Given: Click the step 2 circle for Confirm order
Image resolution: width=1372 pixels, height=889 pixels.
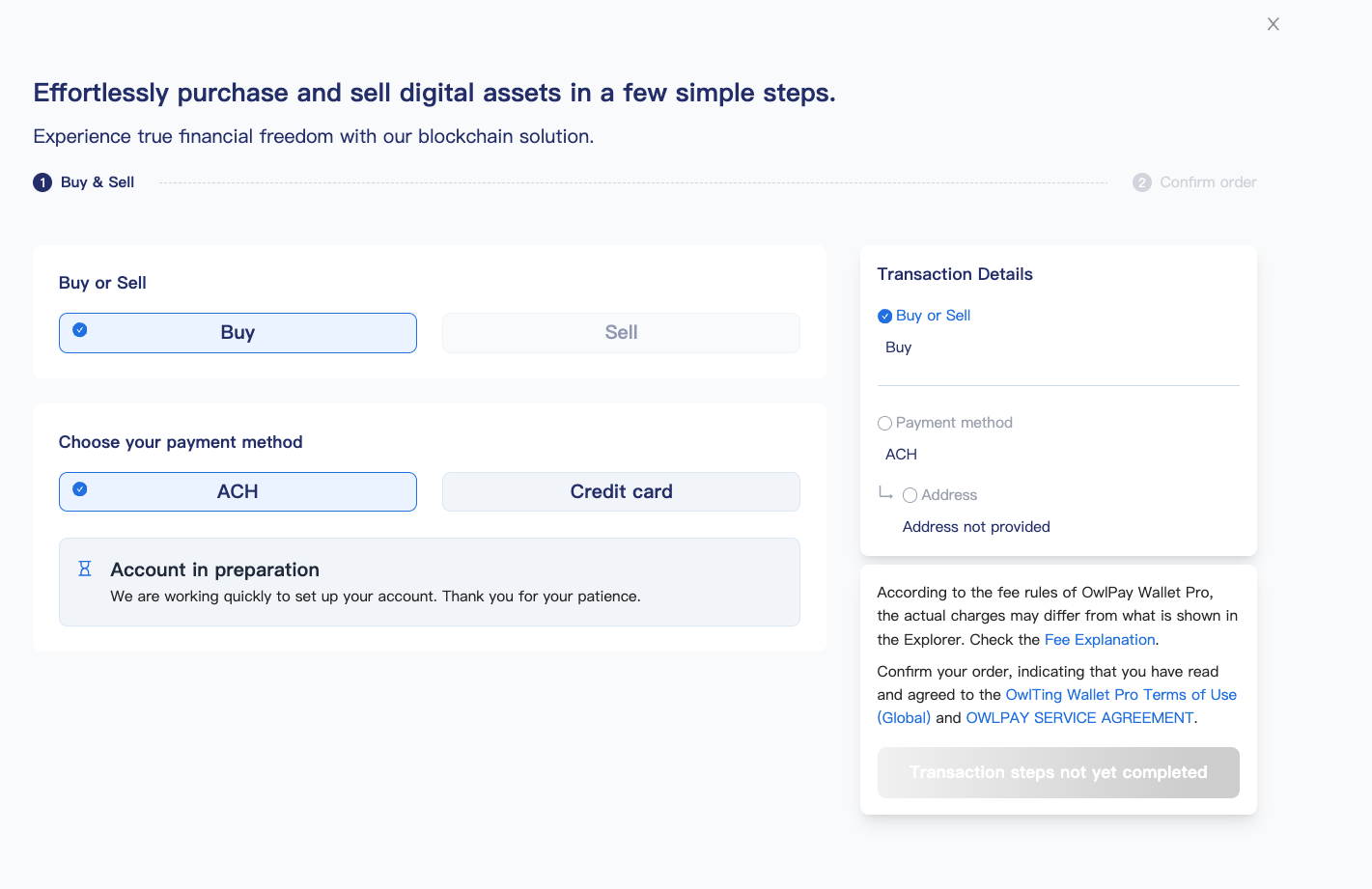Looking at the screenshot, I should pyautogui.click(x=1141, y=182).
